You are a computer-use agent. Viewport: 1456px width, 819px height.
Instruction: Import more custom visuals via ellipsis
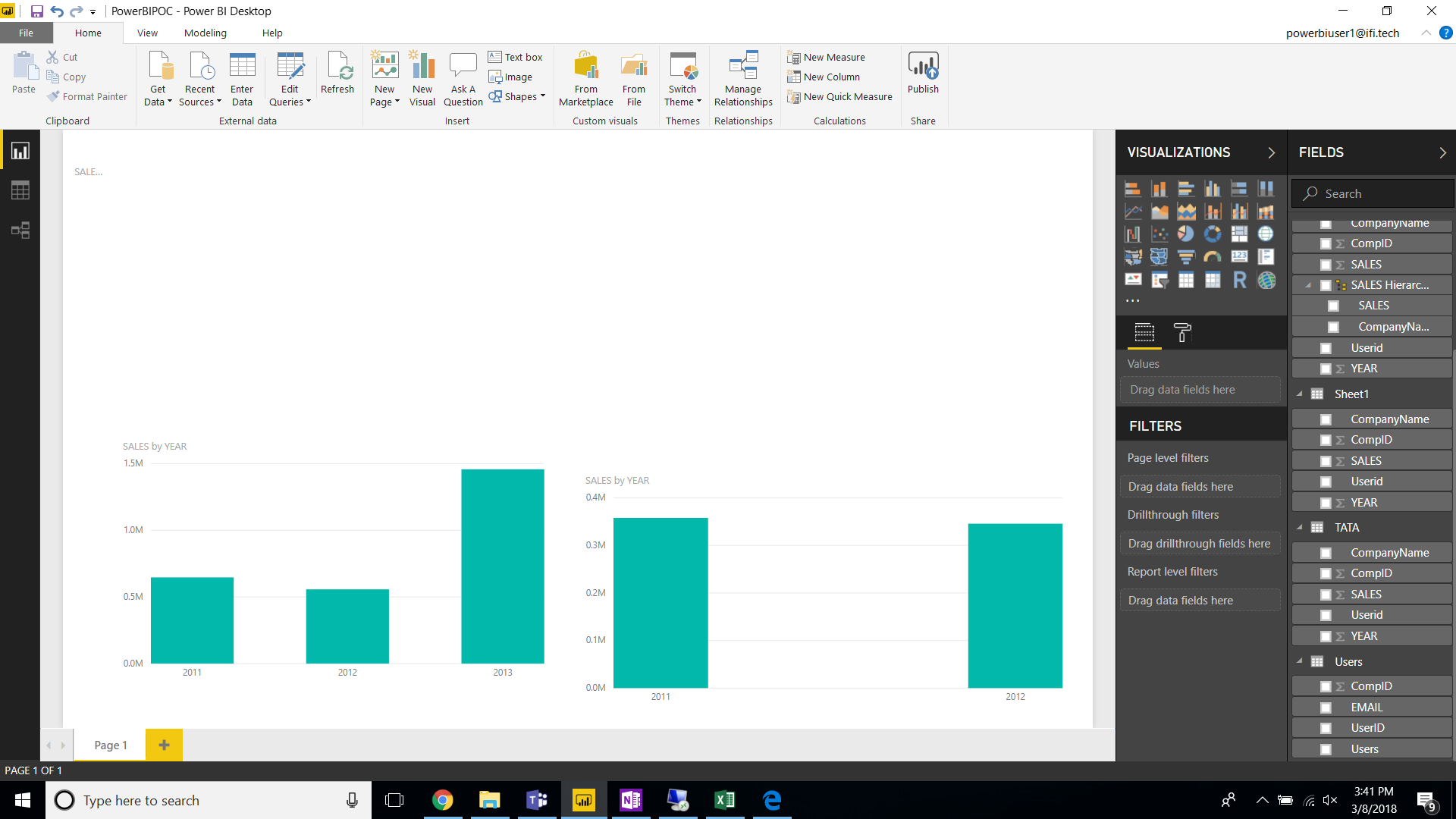tap(1132, 301)
